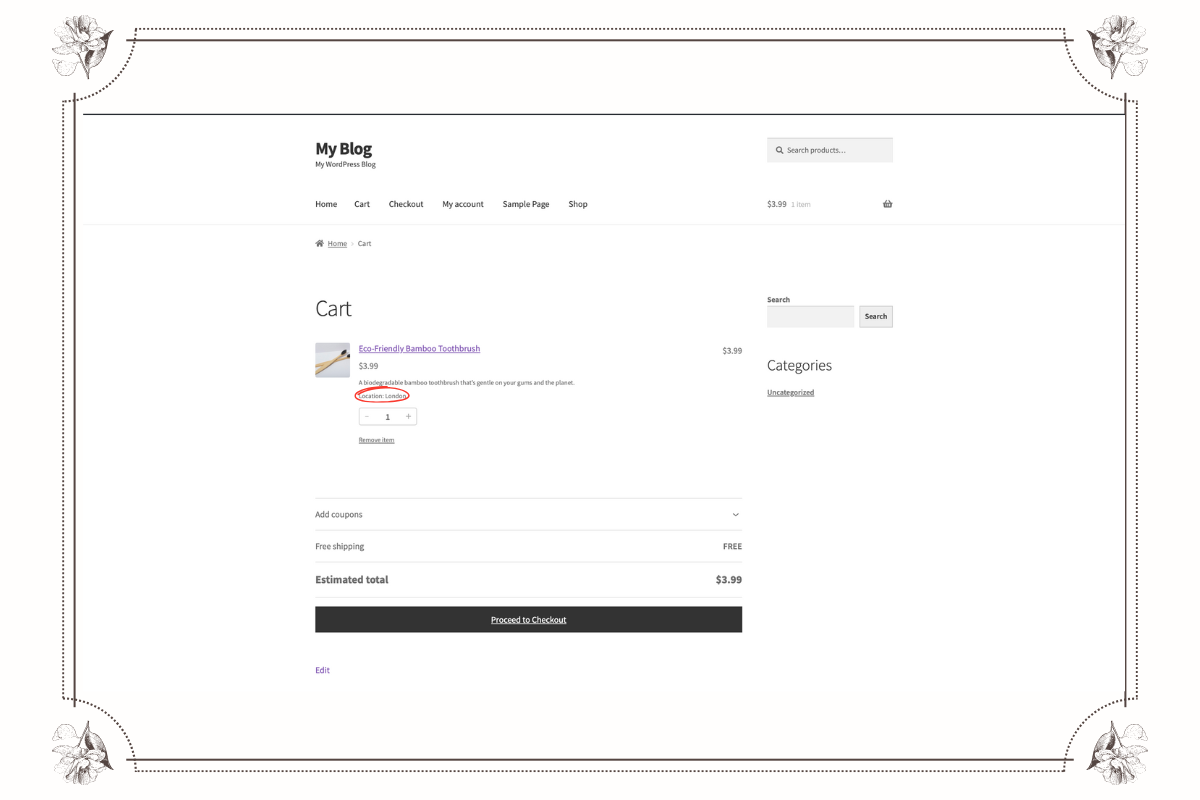The image size is (1200, 800).
Task: Select Home in the navigation bar
Action: point(326,203)
